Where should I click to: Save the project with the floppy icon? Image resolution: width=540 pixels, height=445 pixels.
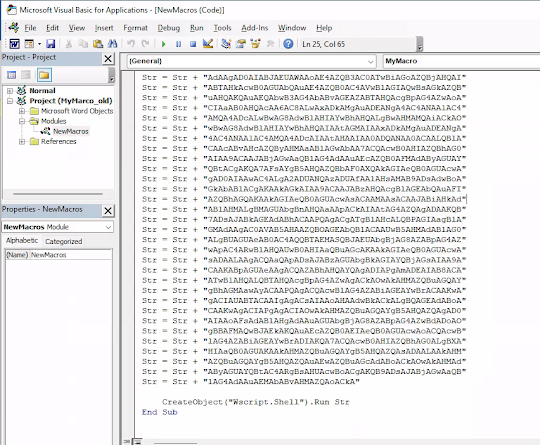click(51, 44)
